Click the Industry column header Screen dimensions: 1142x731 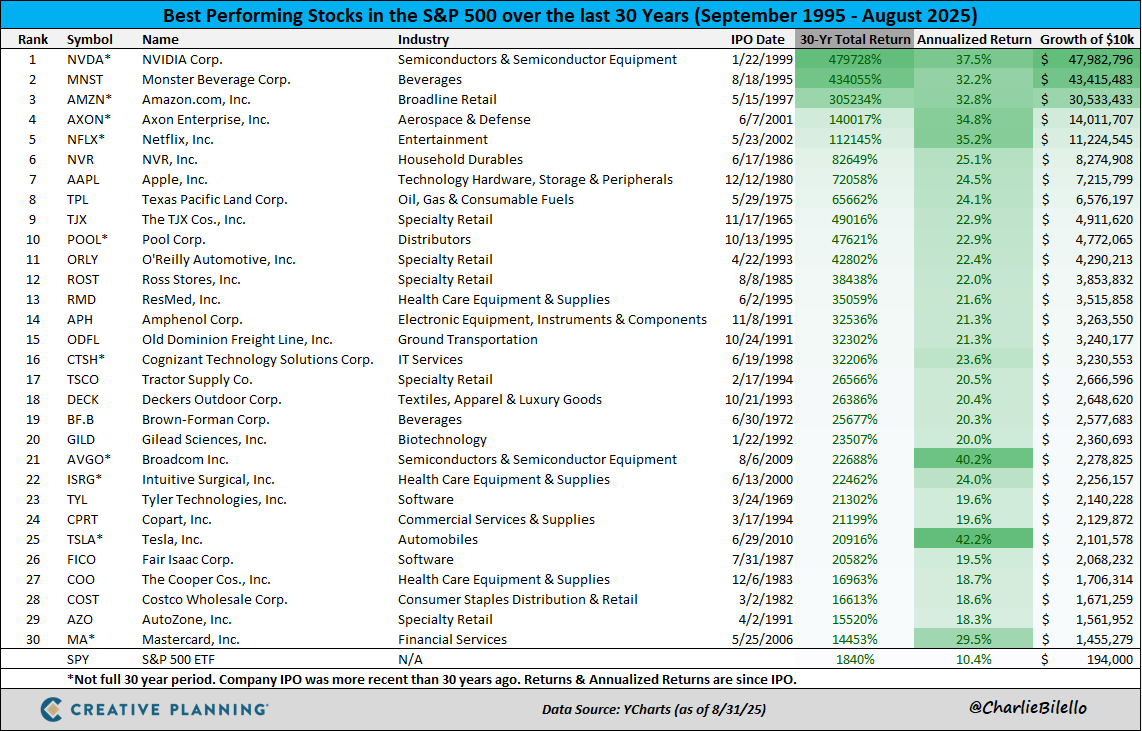point(423,40)
